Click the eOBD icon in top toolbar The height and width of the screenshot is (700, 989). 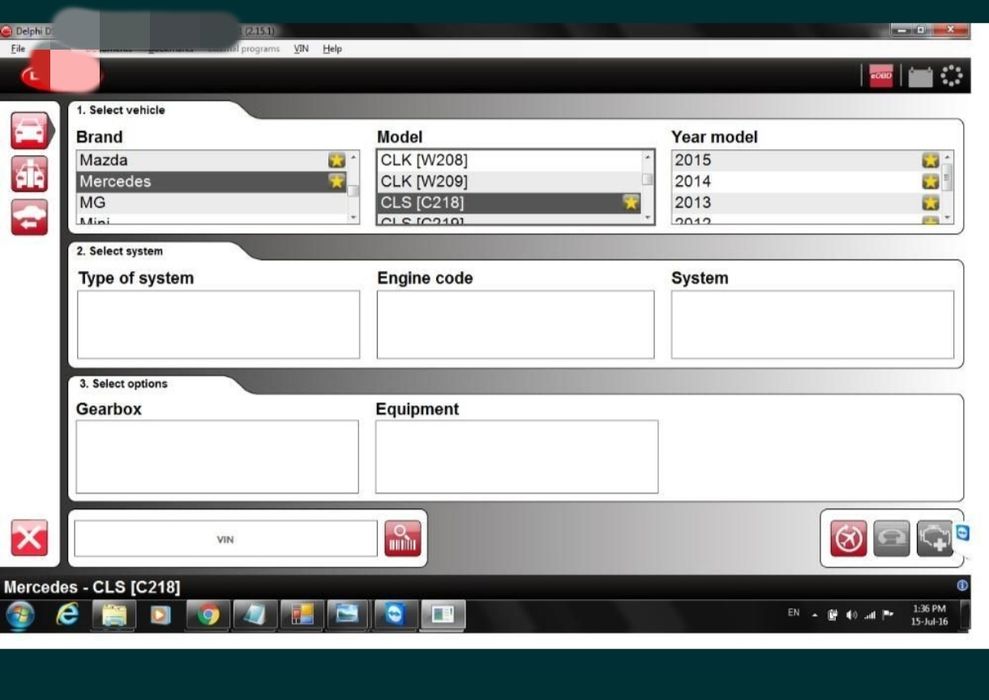coord(881,76)
